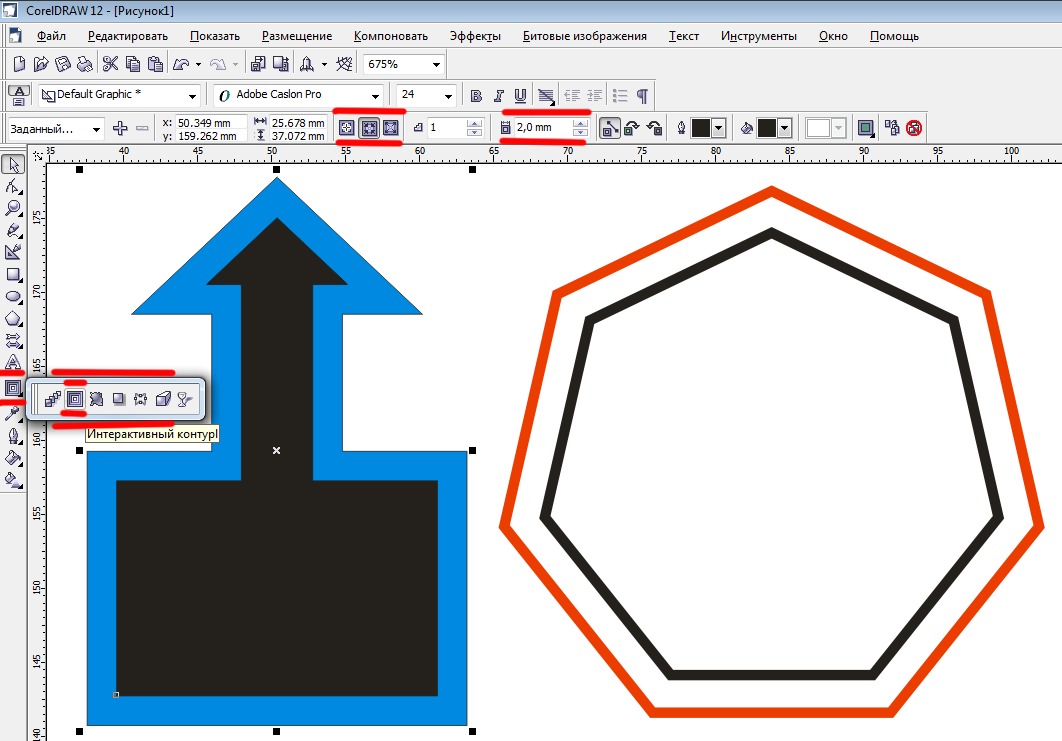The image size is (1062, 741).
Task: Toggle Bold text formatting
Action: [476, 96]
